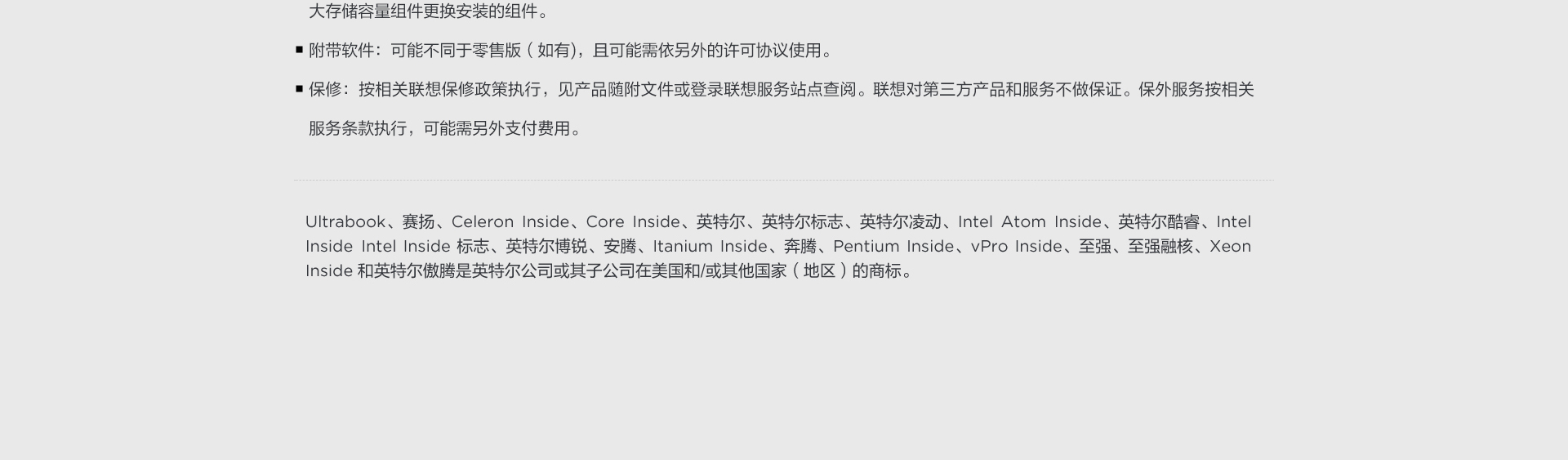
Task: Click the 大存储容量组件 line at top
Action: 429,11
